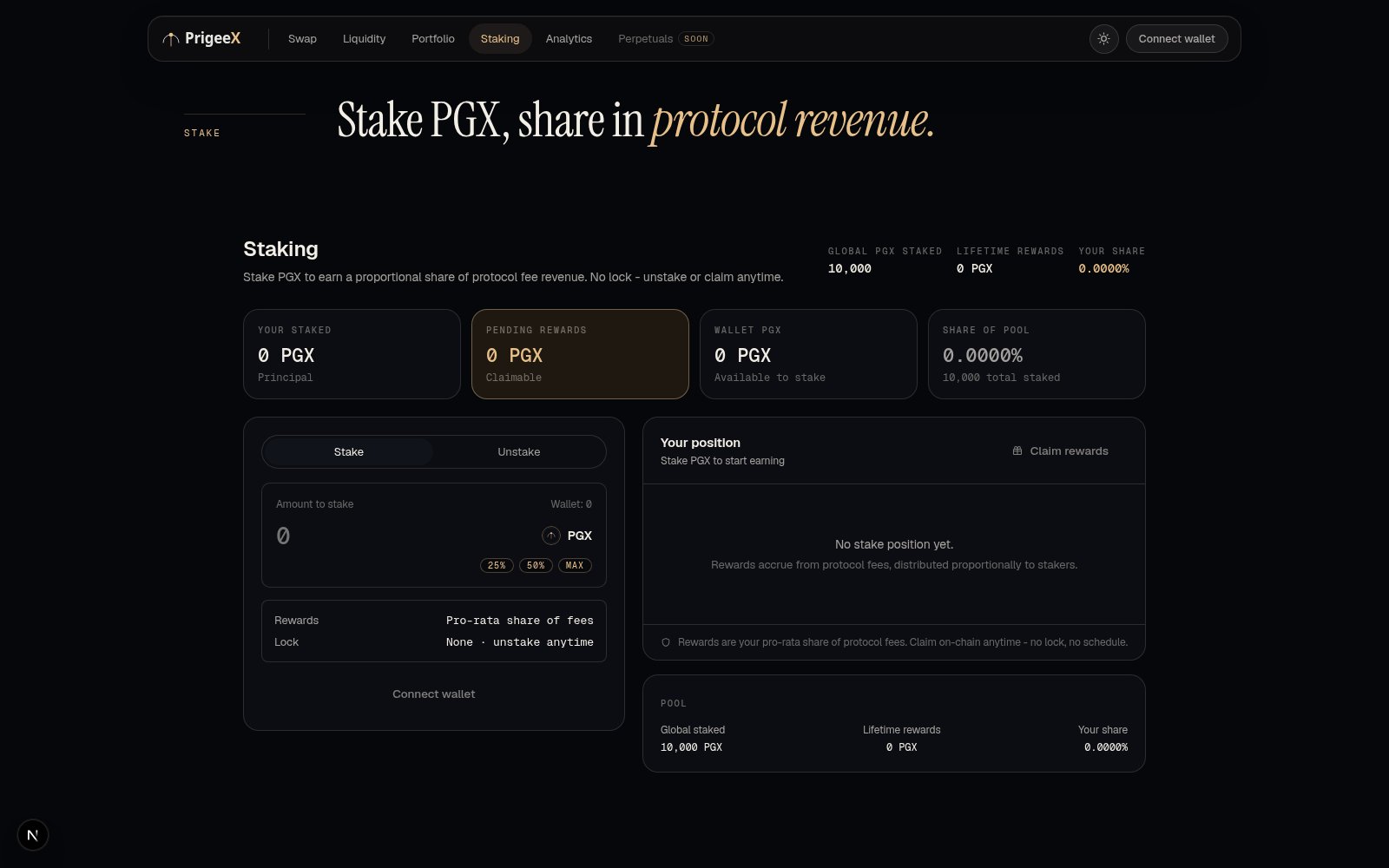Click the 'Wallet: 0' balance text
This screenshot has width=1389, height=868.
click(571, 504)
